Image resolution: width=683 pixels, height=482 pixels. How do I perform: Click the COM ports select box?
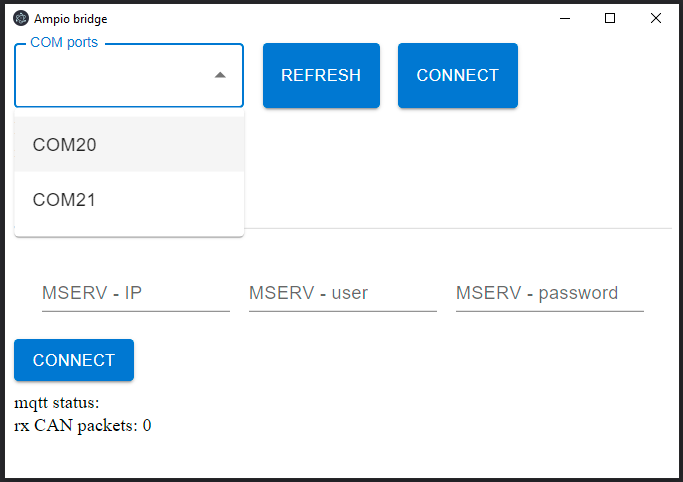tap(129, 75)
